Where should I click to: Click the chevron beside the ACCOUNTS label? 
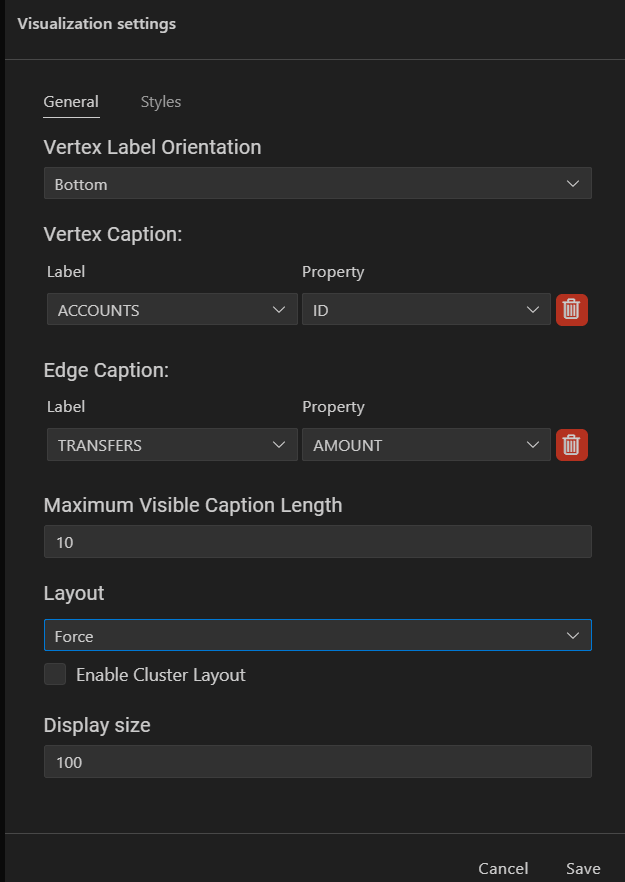tap(279, 310)
